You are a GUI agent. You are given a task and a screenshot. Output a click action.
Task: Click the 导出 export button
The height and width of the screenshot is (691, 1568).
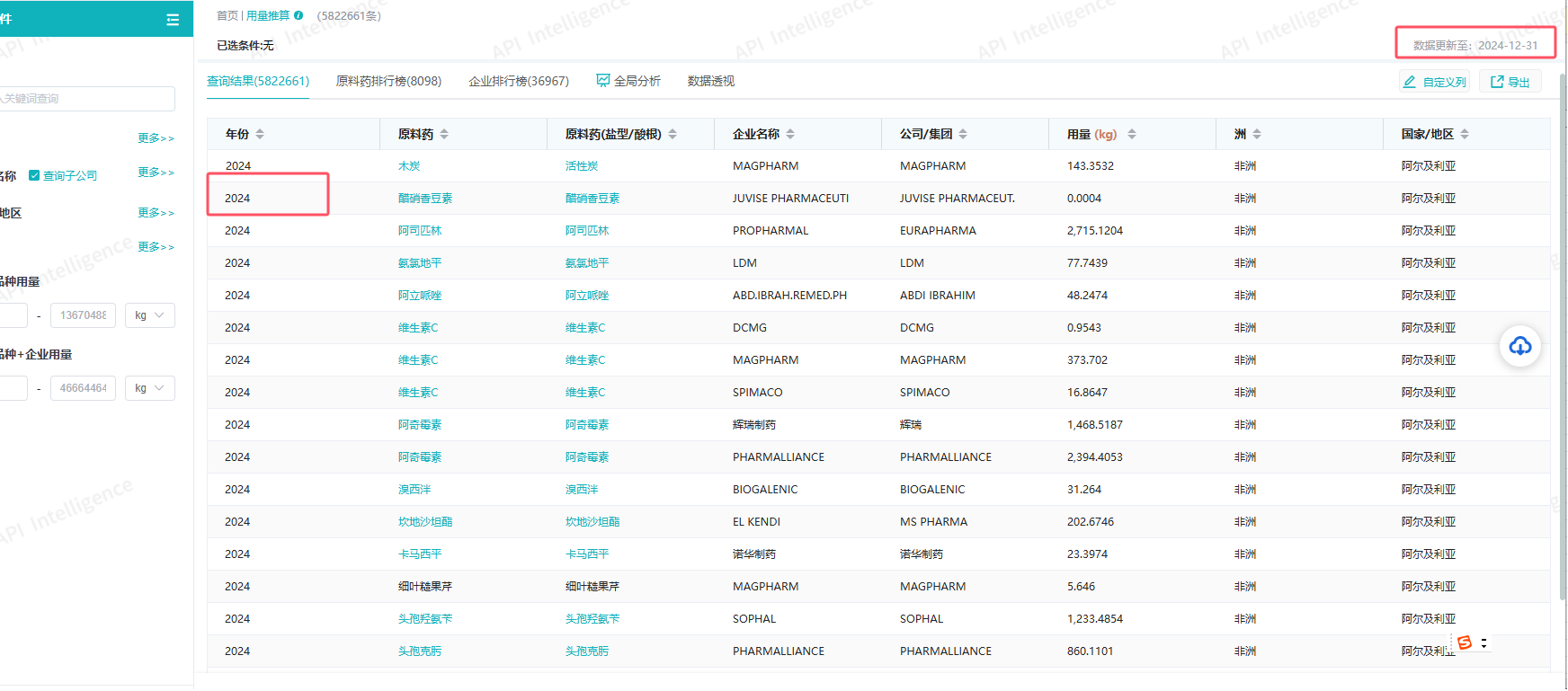point(1510,82)
